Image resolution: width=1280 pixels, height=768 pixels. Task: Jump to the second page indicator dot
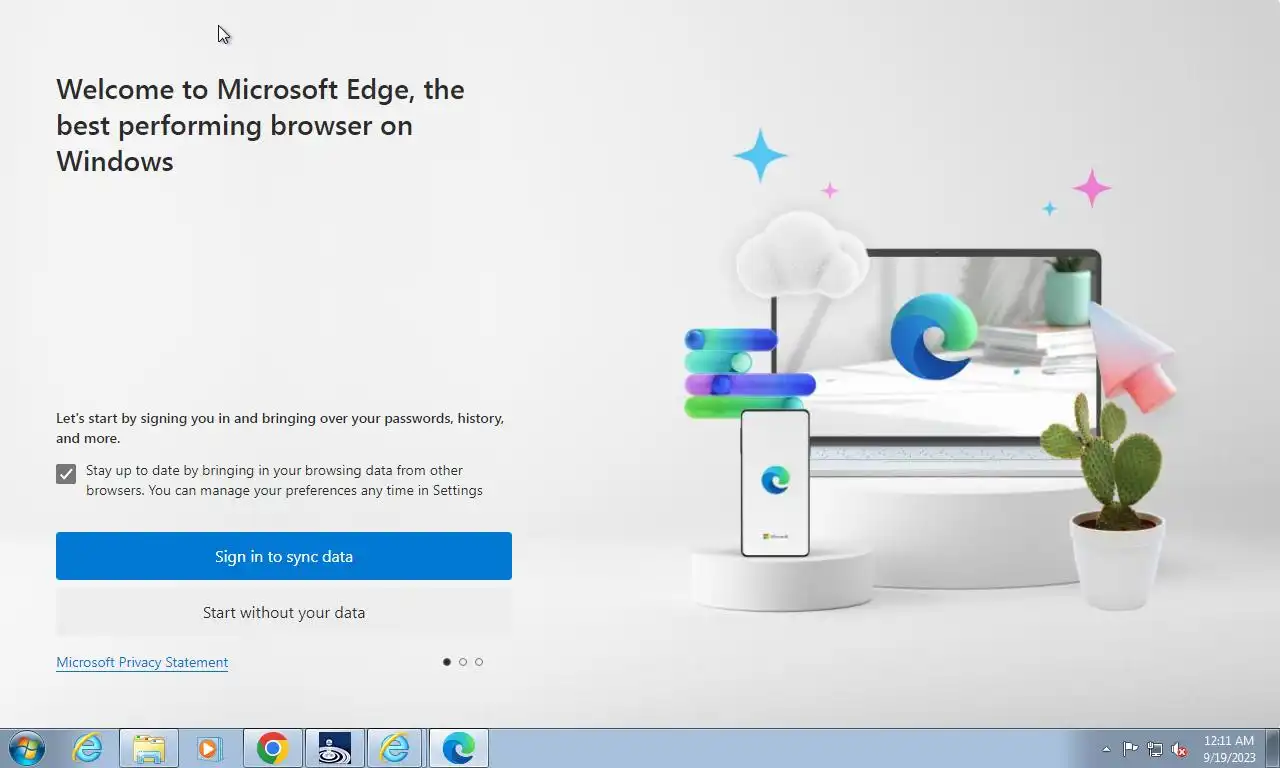pyautogui.click(x=463, y=662)
